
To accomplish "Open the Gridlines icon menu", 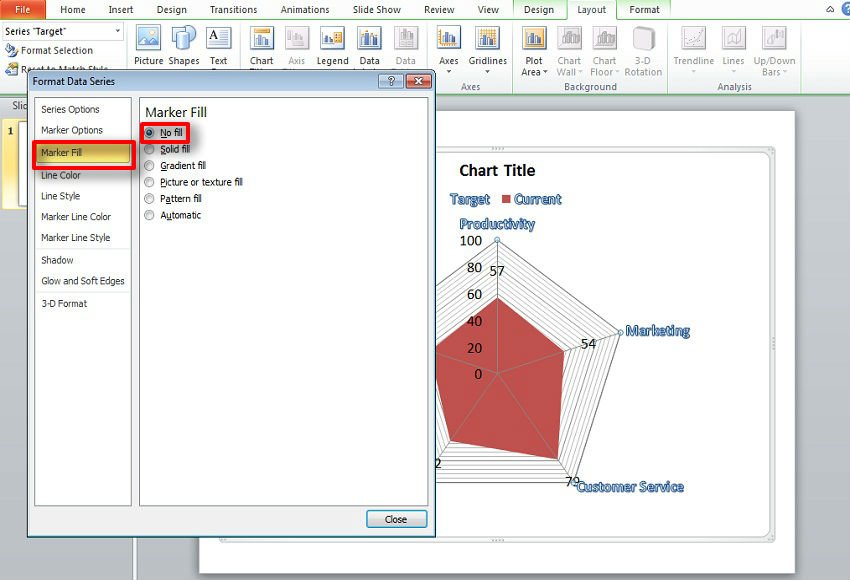I will point(487,40).
